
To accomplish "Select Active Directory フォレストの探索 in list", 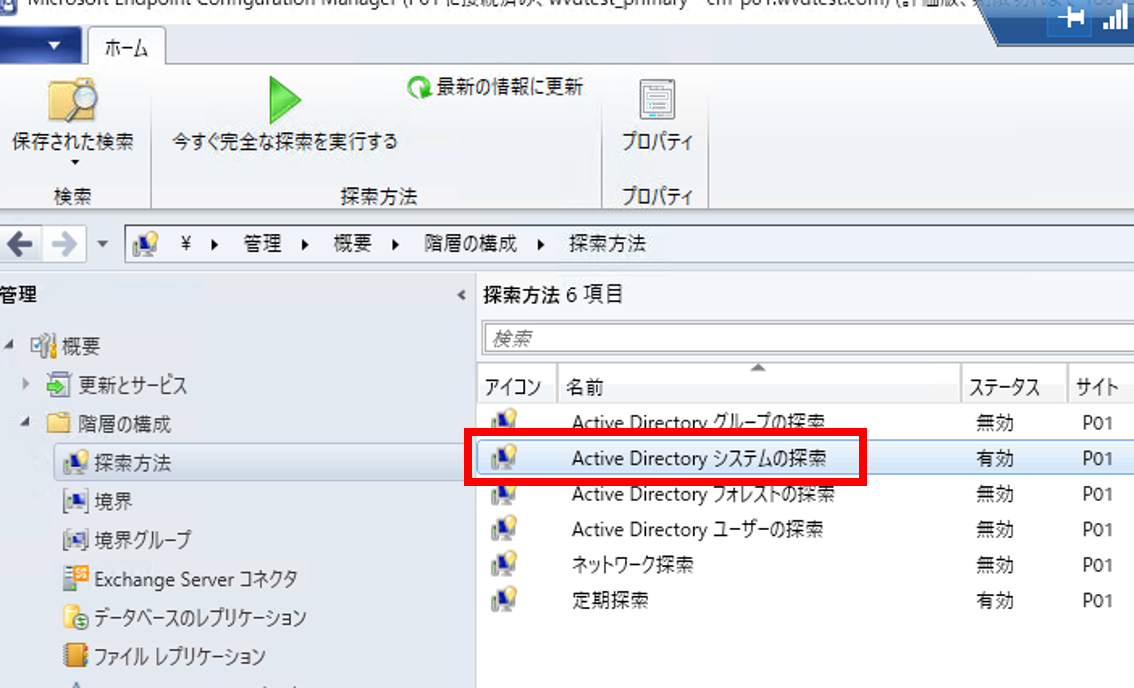I will (x=703, y=494).
